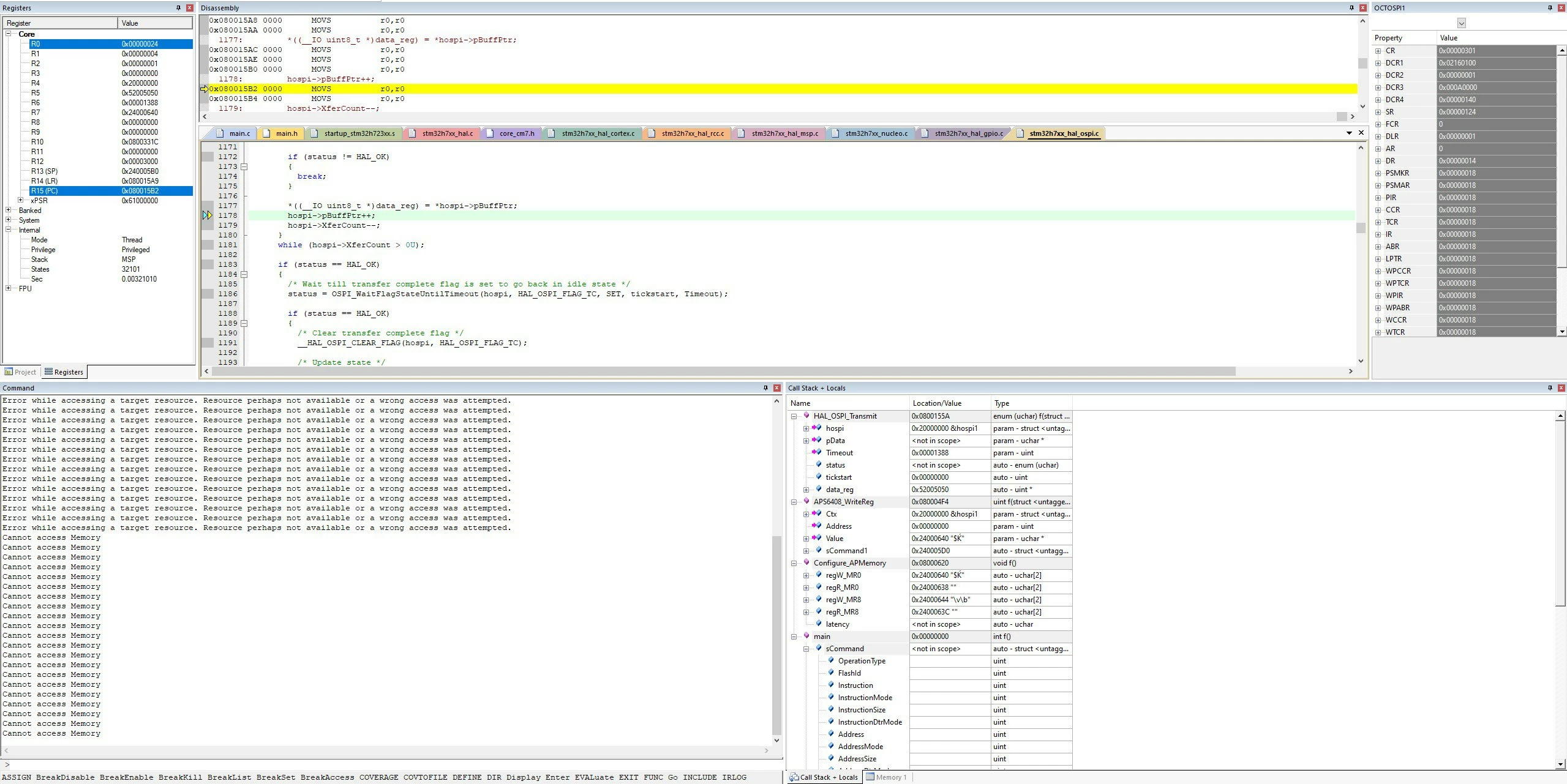Pin the OCTOSPI1 panel with the pushpin icon
Viewport: 1567px width, 784px height.
click(x=1550, y=8)
